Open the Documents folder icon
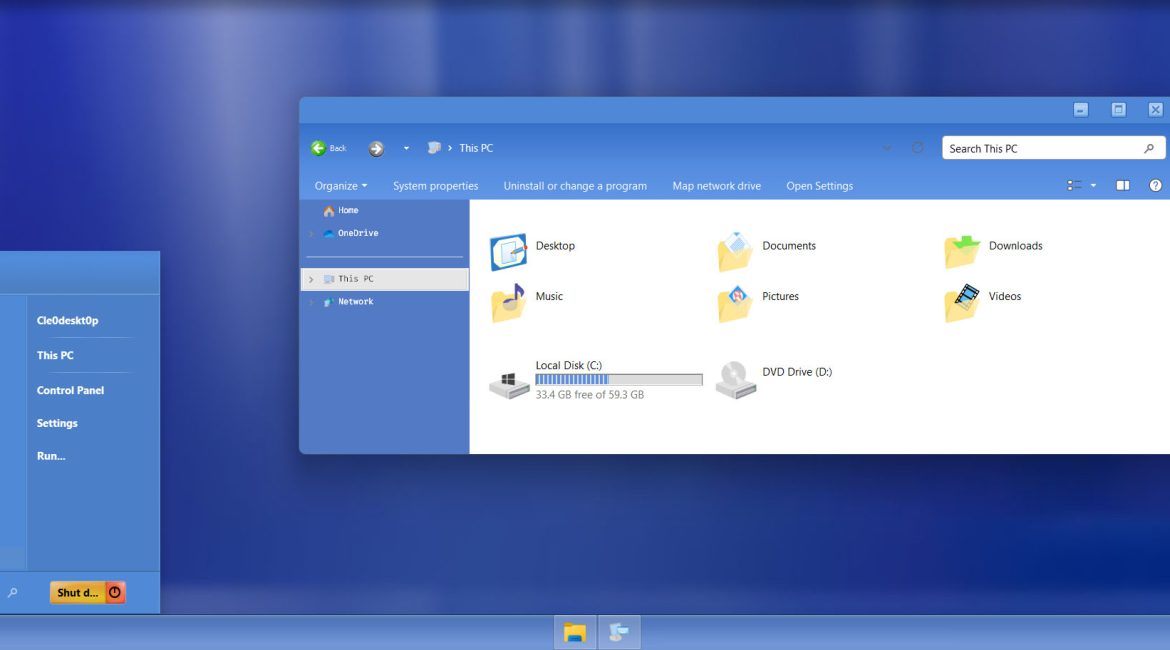 coord(735,251)
